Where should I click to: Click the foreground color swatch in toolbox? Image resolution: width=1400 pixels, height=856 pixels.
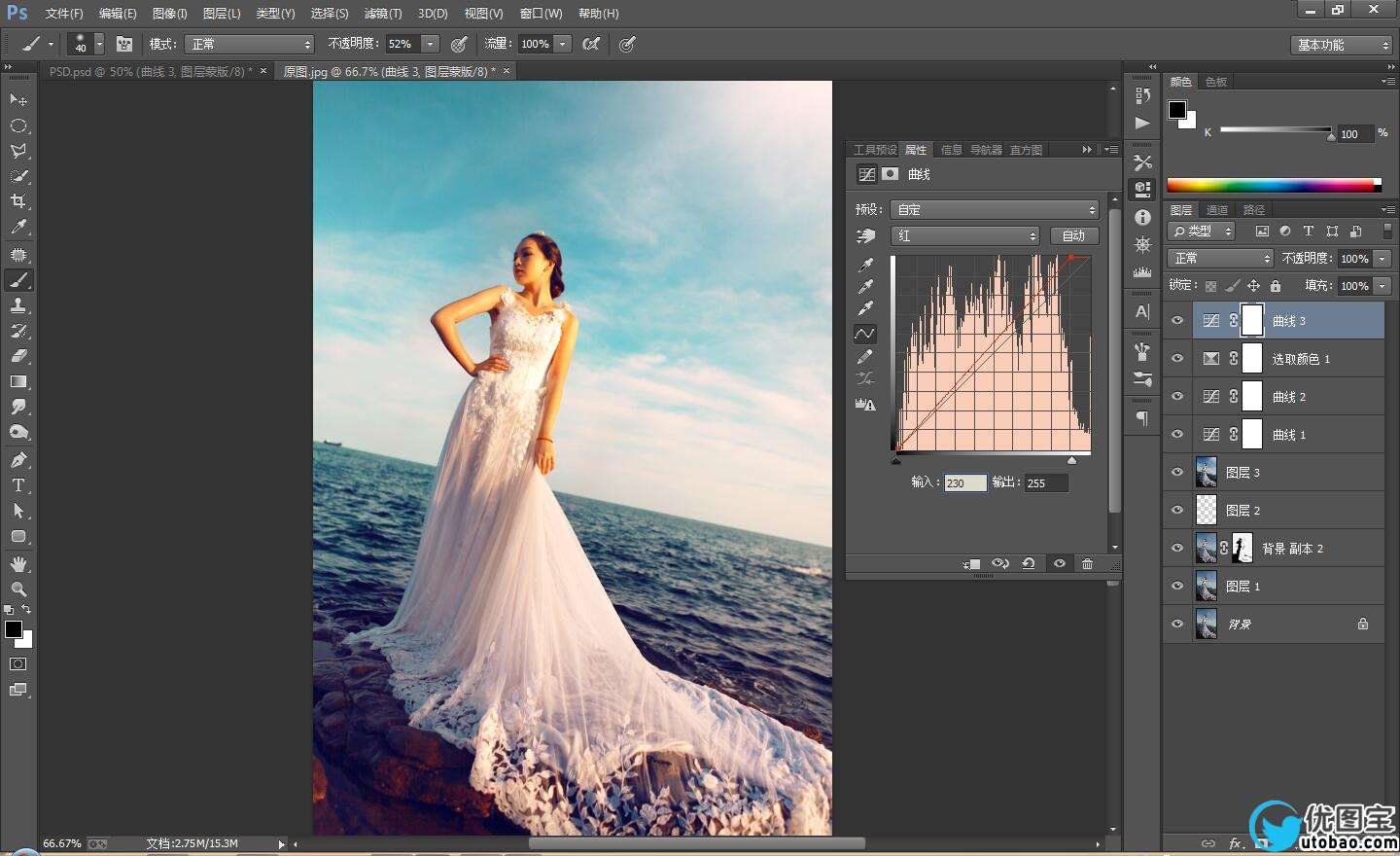(14, 629)
